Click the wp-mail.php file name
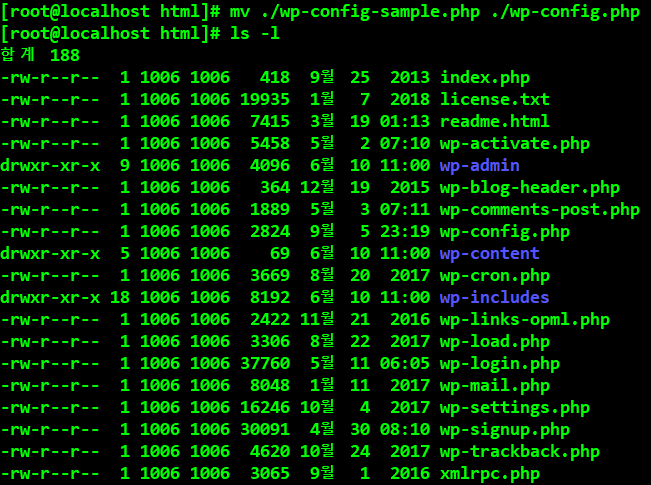Image resolution: width=651 pixels, height=485 pixels. pyautogui.click(x=495, y=386)
